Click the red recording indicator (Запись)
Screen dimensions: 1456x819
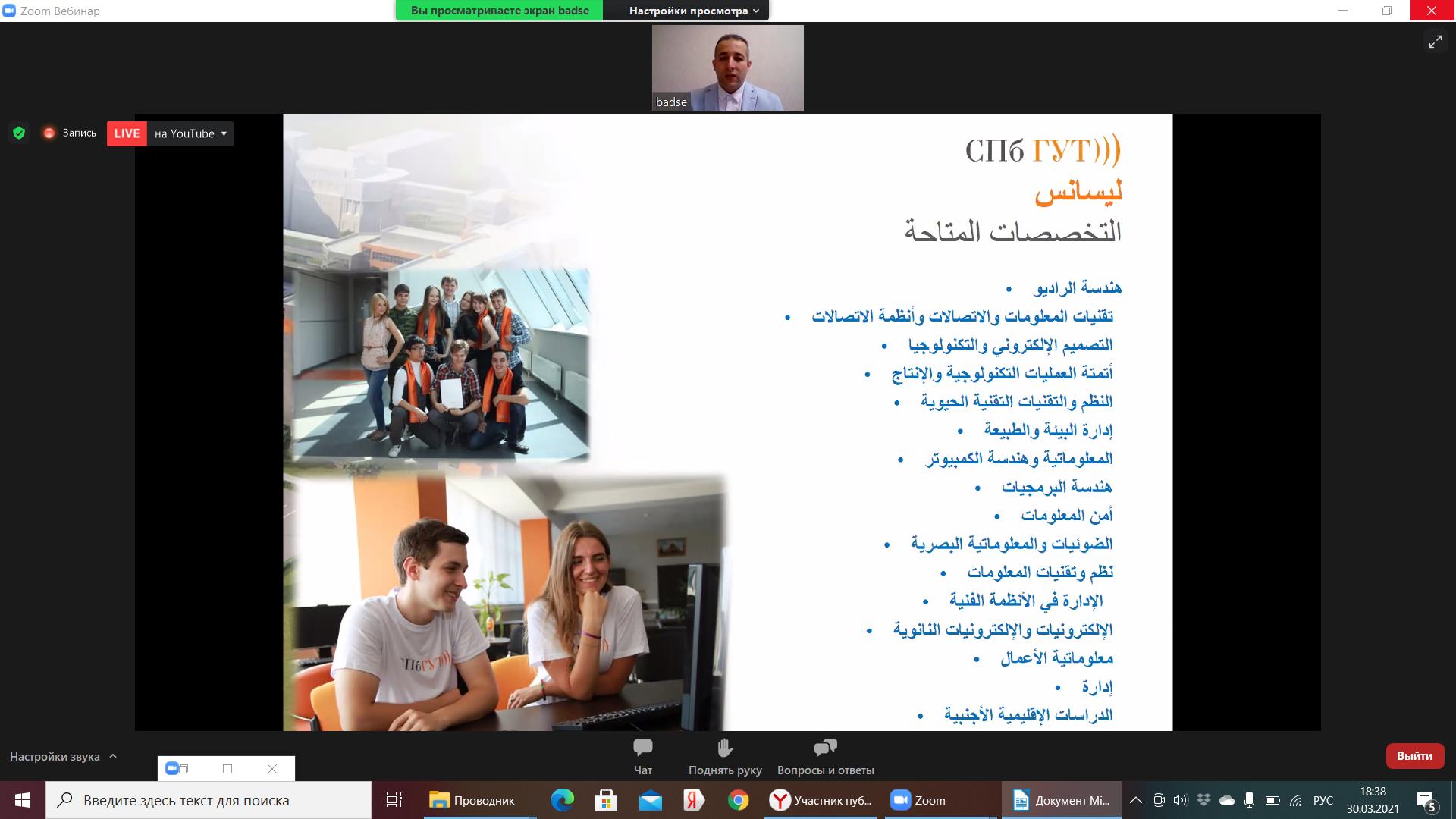(49, 133)
